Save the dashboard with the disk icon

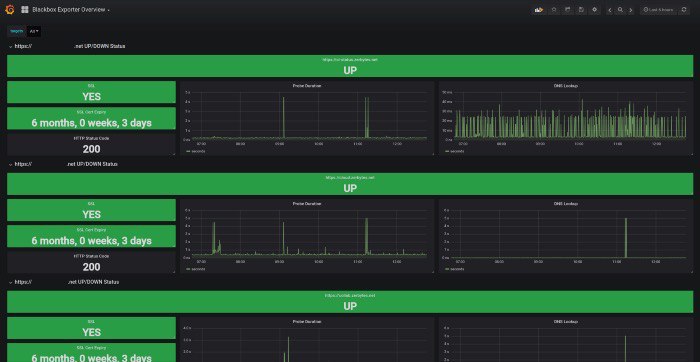click(581, 9)
